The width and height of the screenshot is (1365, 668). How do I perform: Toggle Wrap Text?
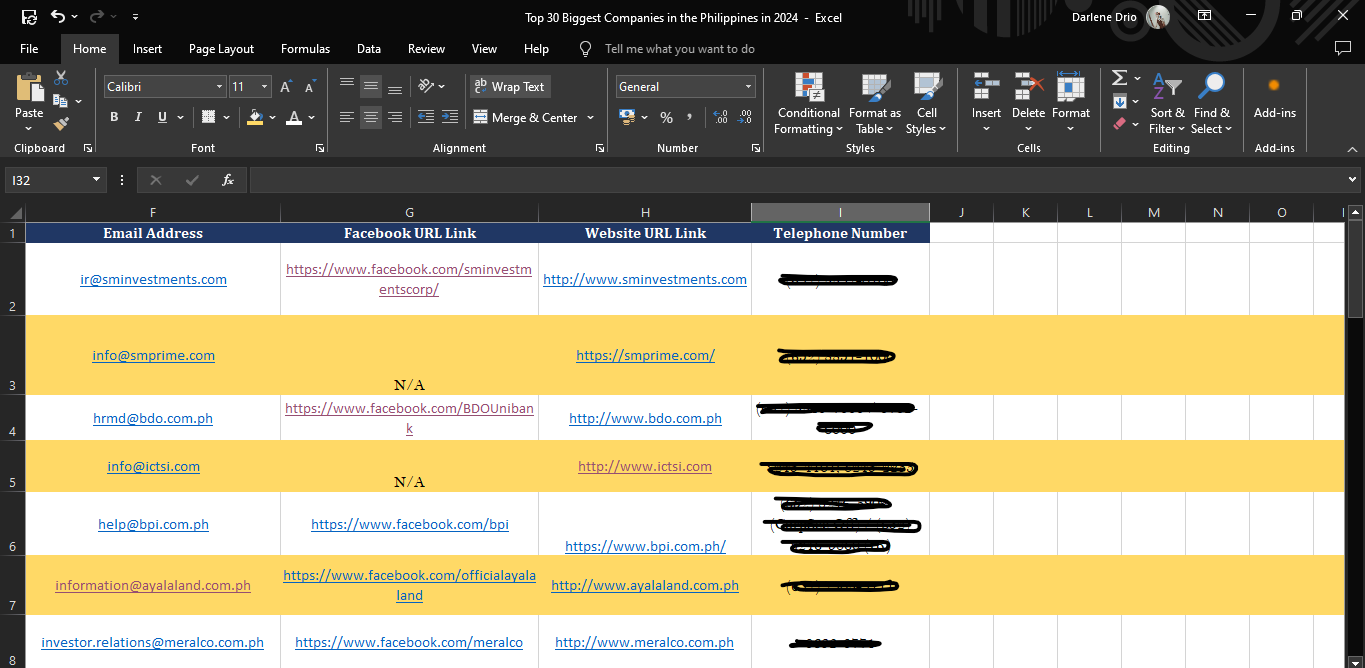click(510, 87)
